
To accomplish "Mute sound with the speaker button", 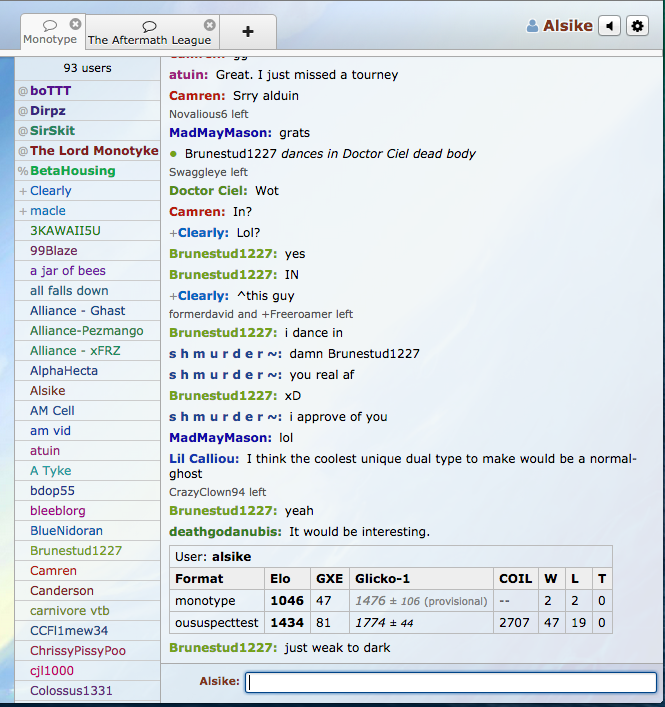I will (x=610, y=26).
